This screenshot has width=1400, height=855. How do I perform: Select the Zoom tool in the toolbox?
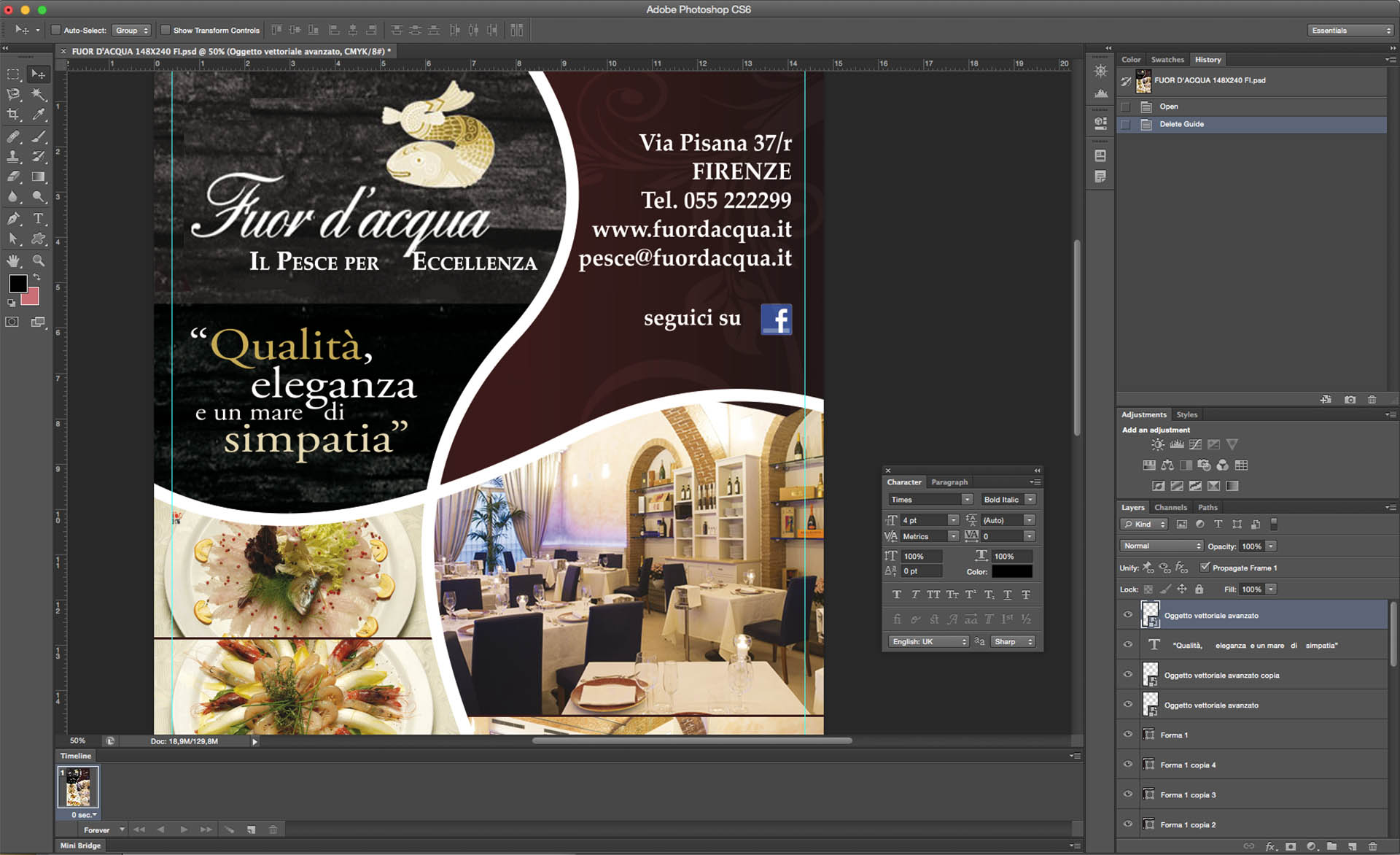pos(38,260)
